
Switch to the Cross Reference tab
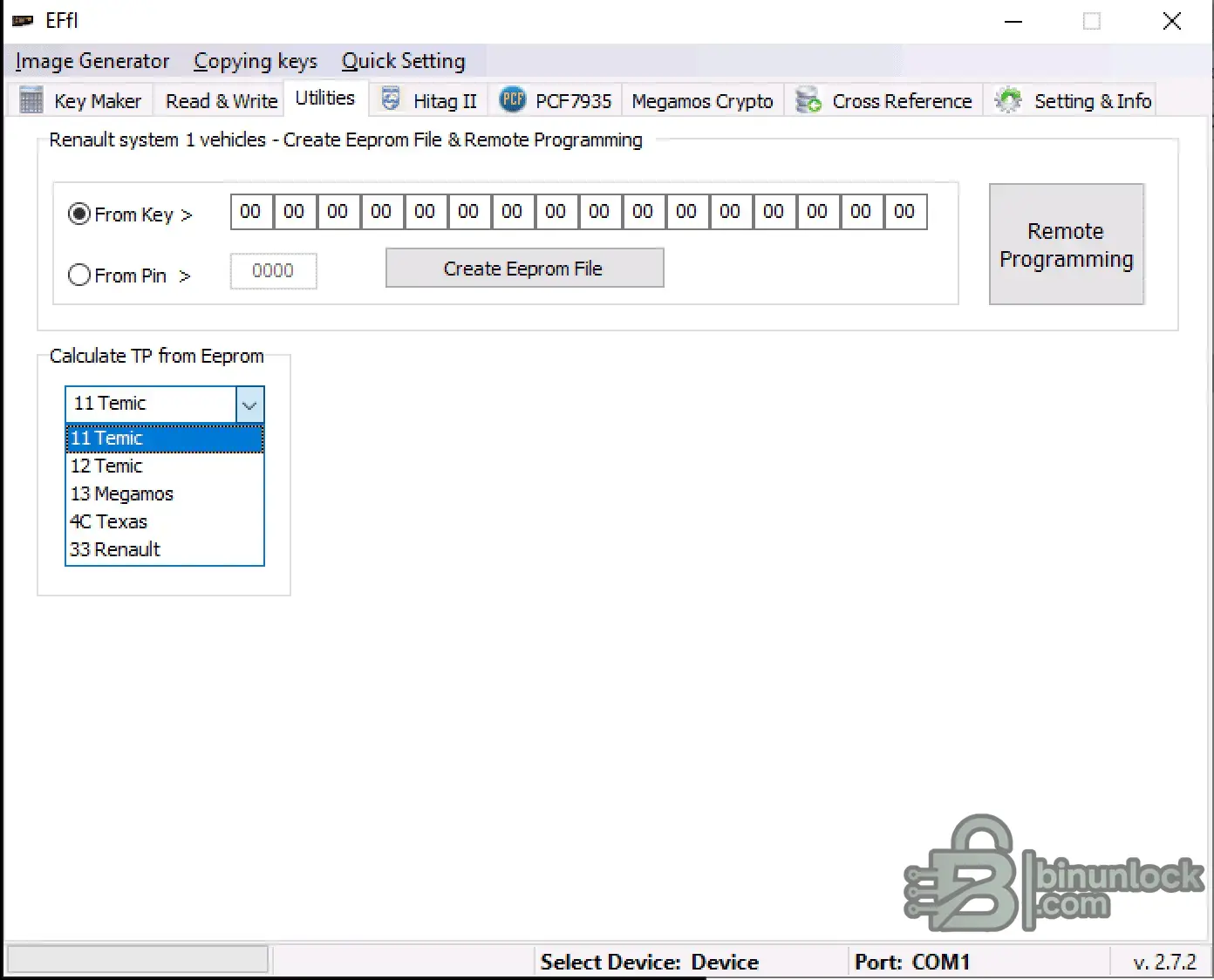point(883,100)
